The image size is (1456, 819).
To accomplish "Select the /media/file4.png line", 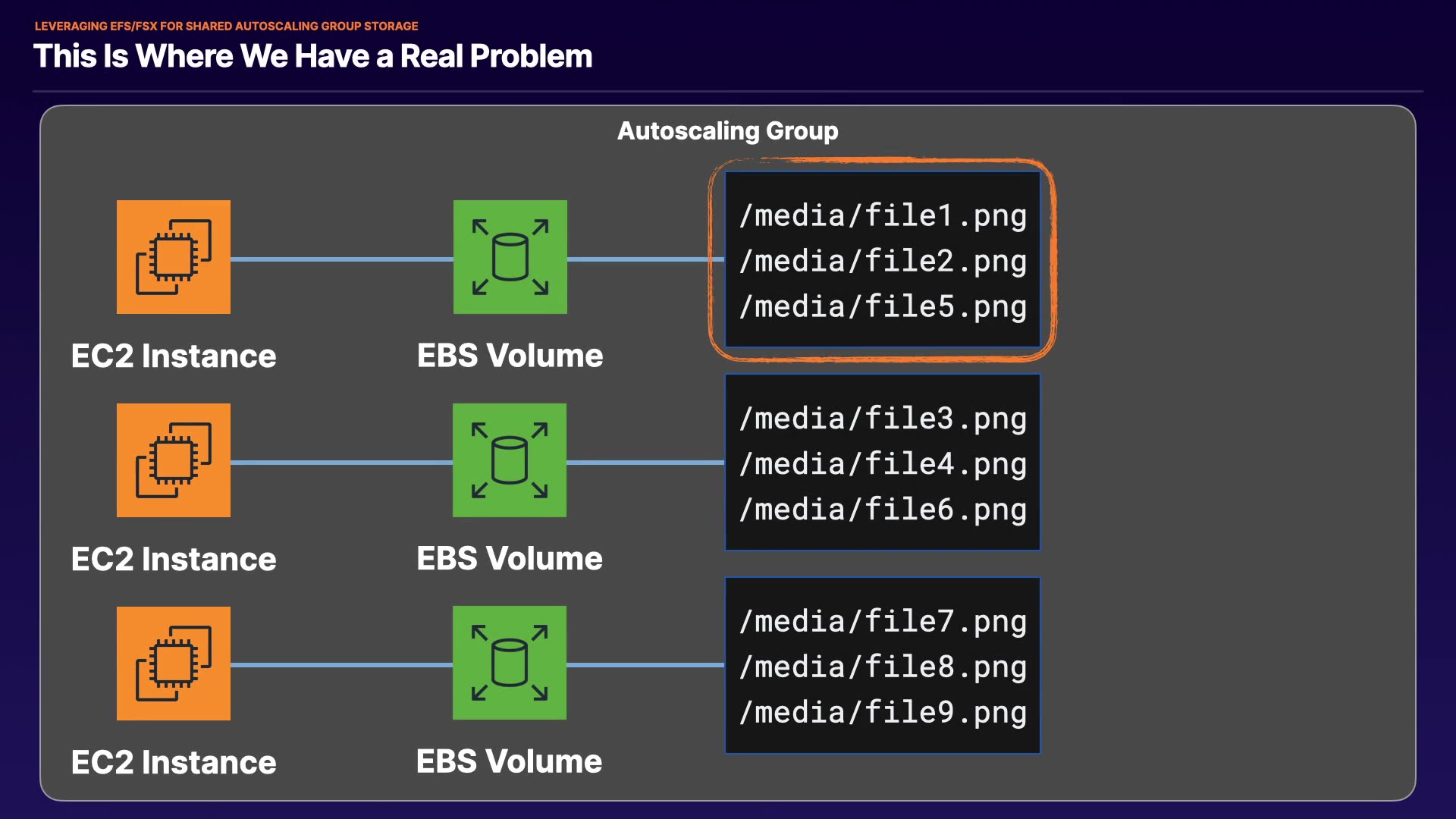I will point(883,464).
